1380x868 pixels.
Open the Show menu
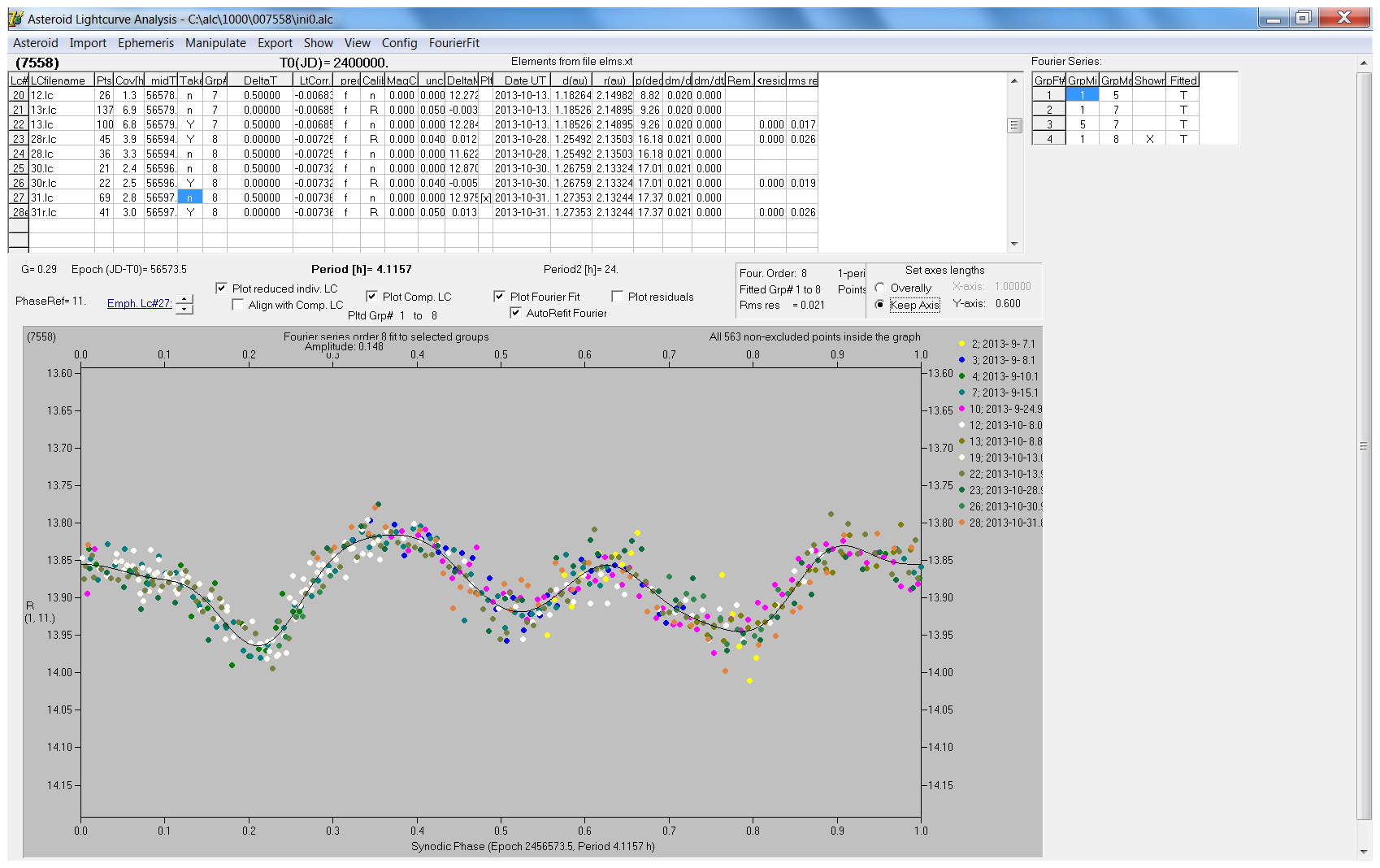click(x=319, y=43)
